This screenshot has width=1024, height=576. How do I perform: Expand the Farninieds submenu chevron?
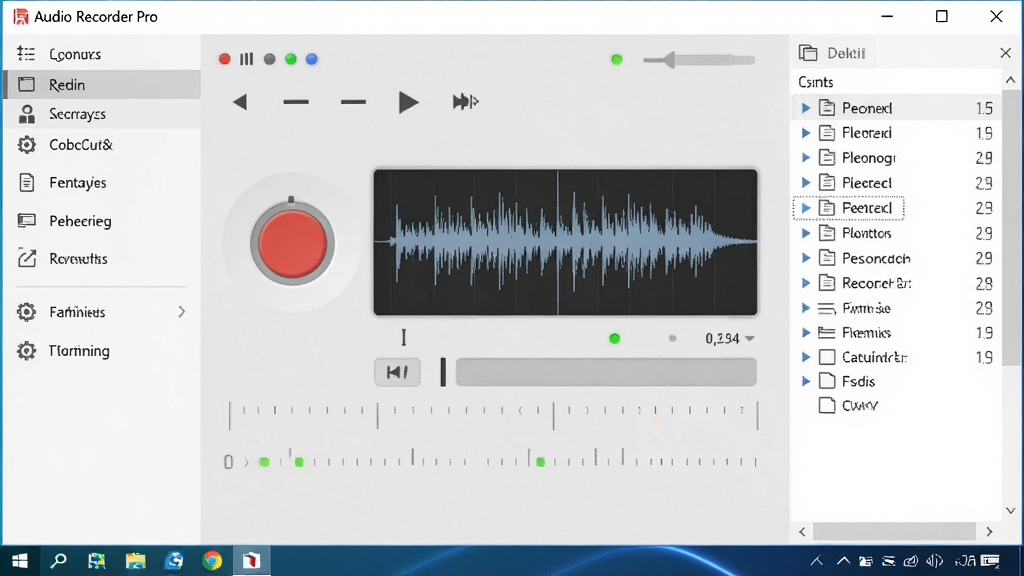point(182,312)
